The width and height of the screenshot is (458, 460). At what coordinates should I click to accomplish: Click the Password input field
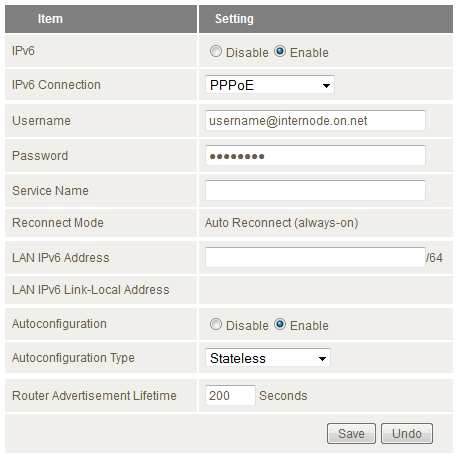(x=315, y=155)
